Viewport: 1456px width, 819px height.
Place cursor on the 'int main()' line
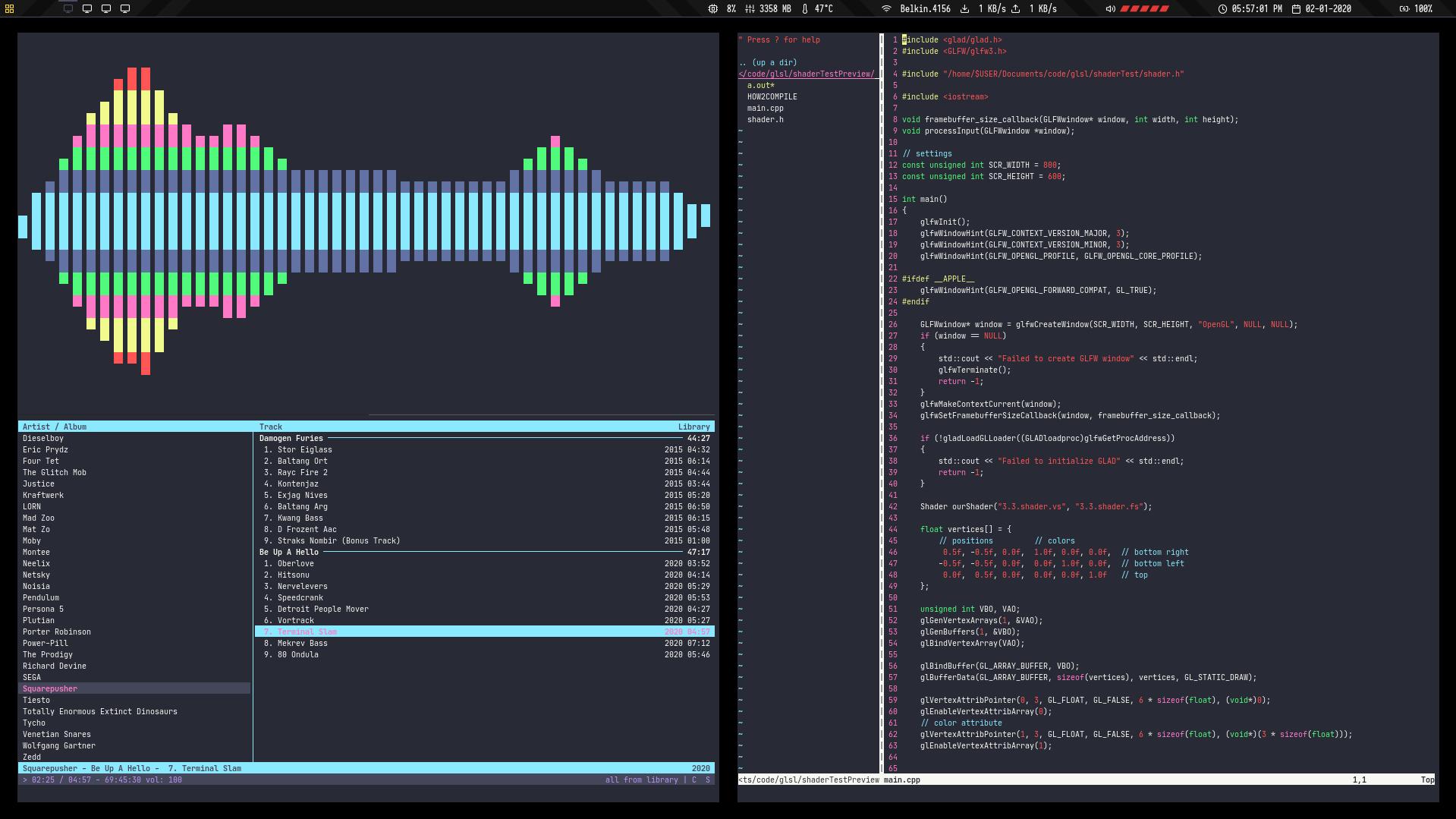(925, 199)
